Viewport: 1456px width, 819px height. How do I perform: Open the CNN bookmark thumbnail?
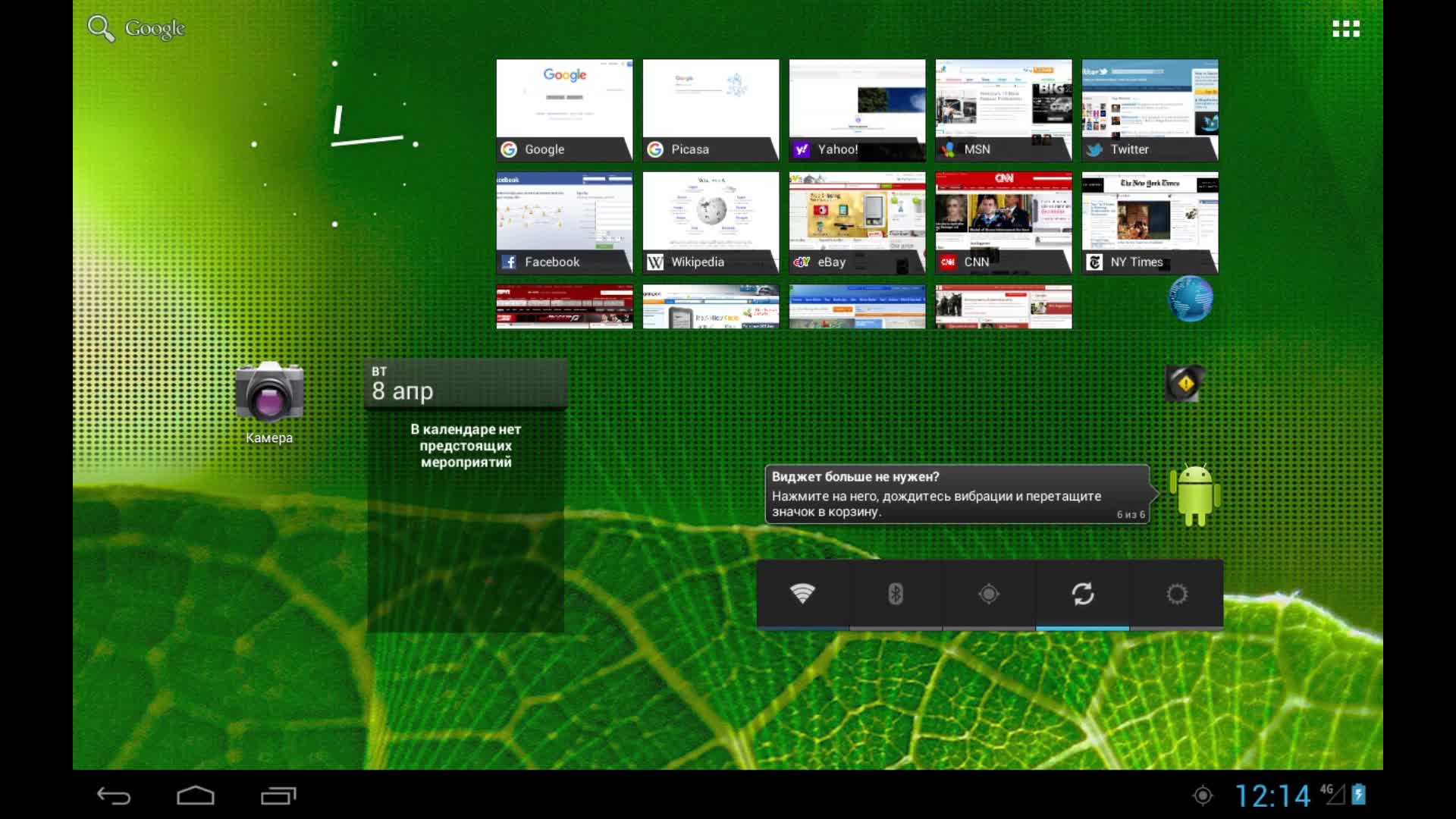(x=1003, y=223)
